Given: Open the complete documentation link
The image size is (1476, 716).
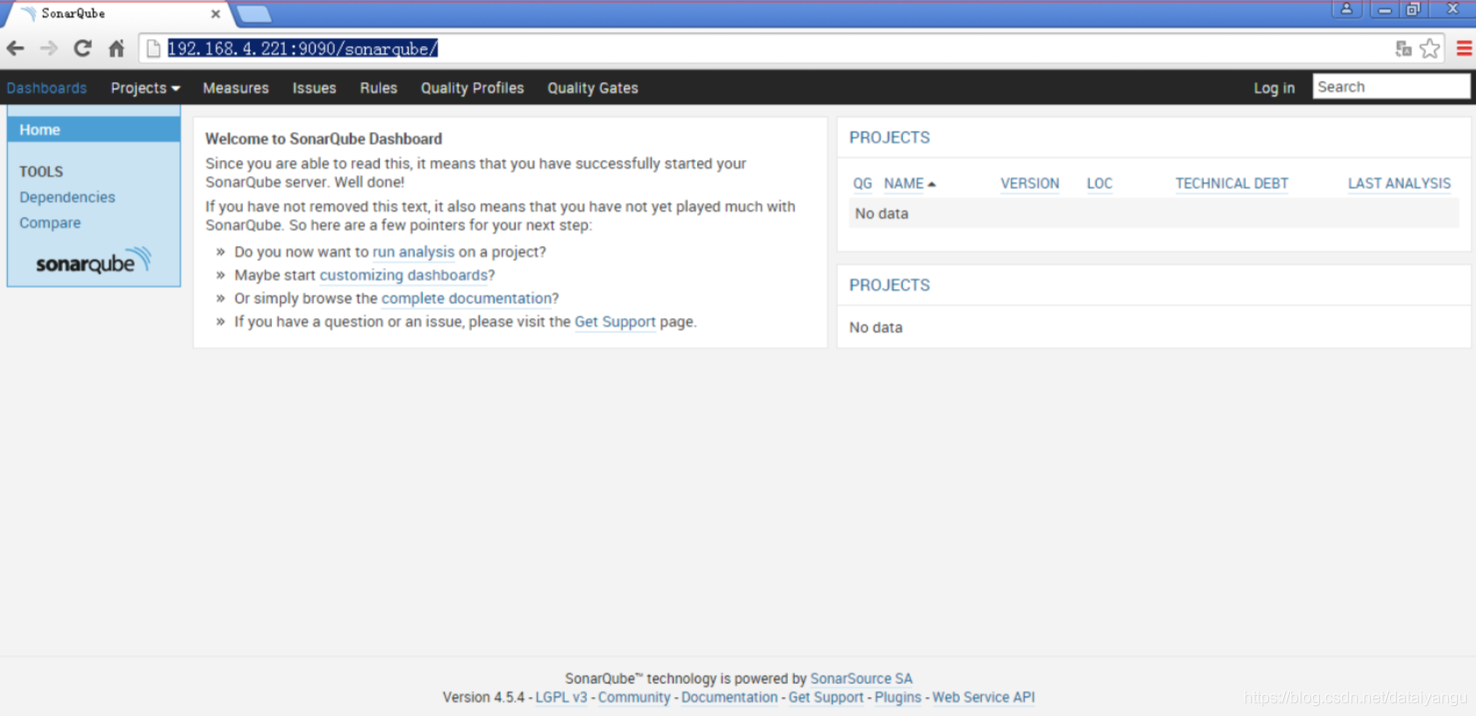Looking at the screenshot, I should (x=466, y=298).
